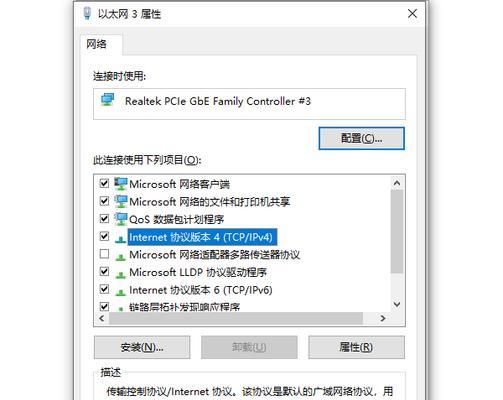Image resolution: width=503 pixels, height=400 pixels.
Task: Switch to the 网络 tab
Action: pos(97,44)
